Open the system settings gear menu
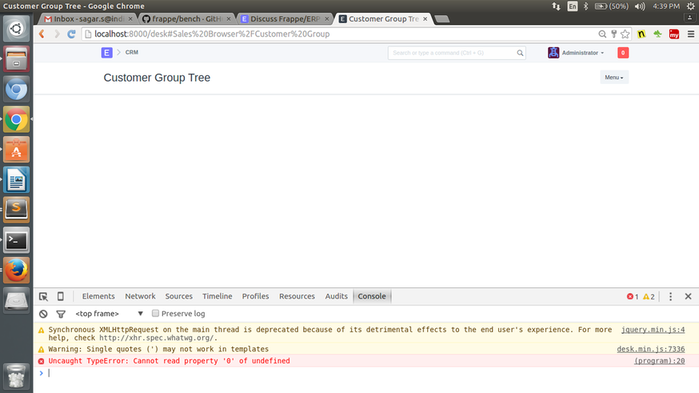Image resolution: width=699 pixels, height=393 pixels. pos(691,6)
